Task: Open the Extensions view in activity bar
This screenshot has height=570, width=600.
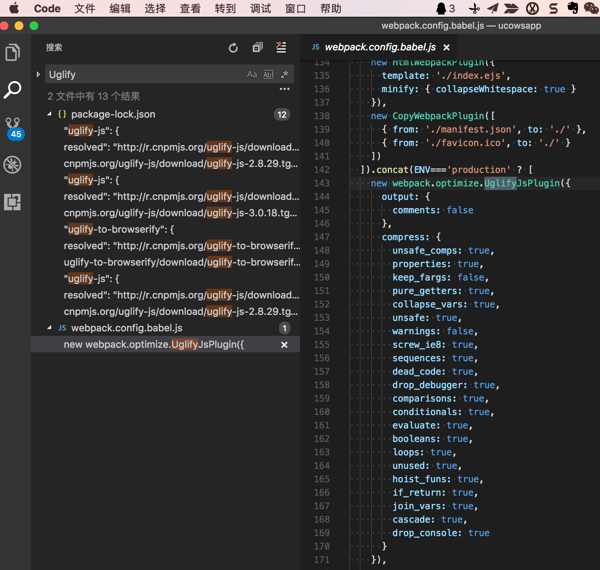Action: click(13, 202)
